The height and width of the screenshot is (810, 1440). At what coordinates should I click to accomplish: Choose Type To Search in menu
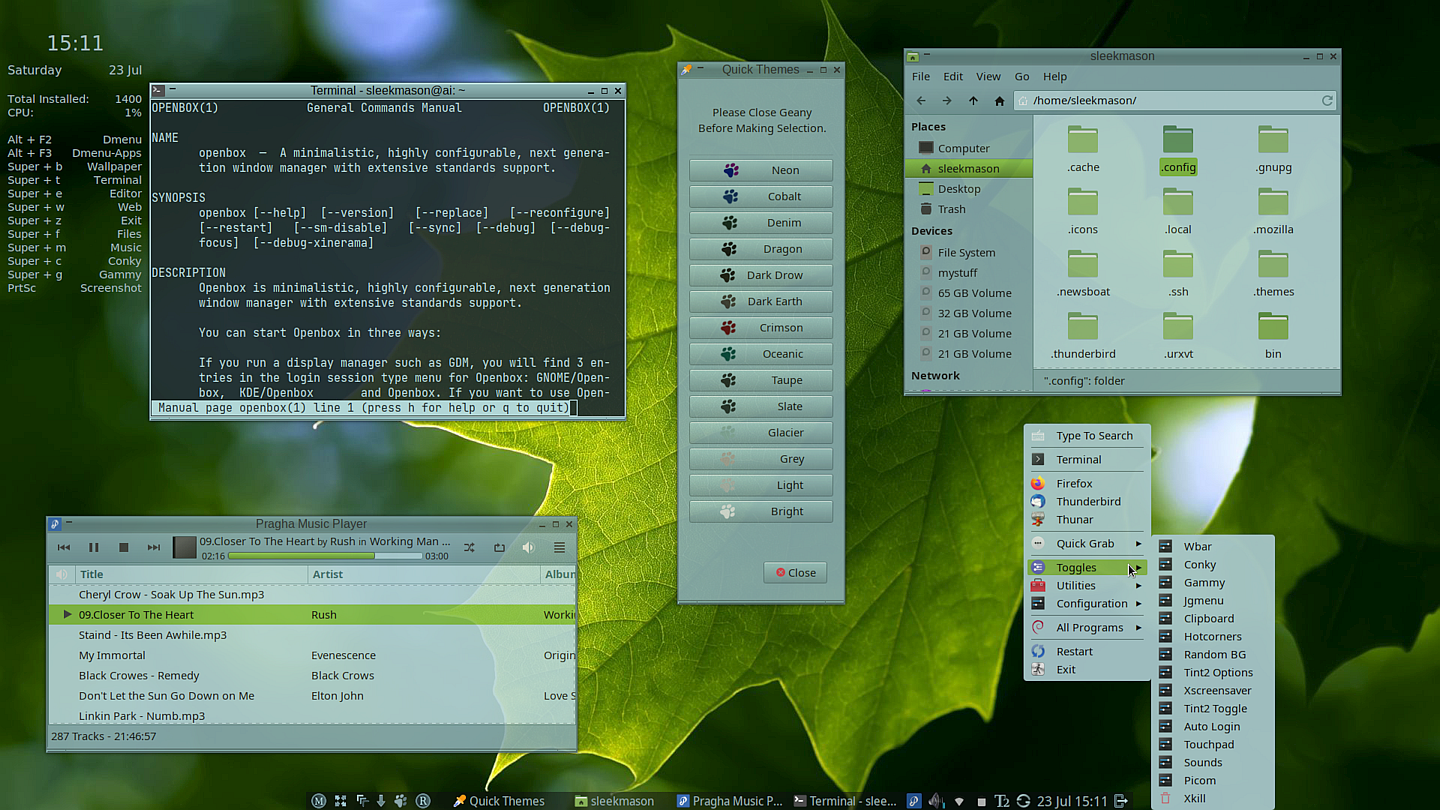1087,436
